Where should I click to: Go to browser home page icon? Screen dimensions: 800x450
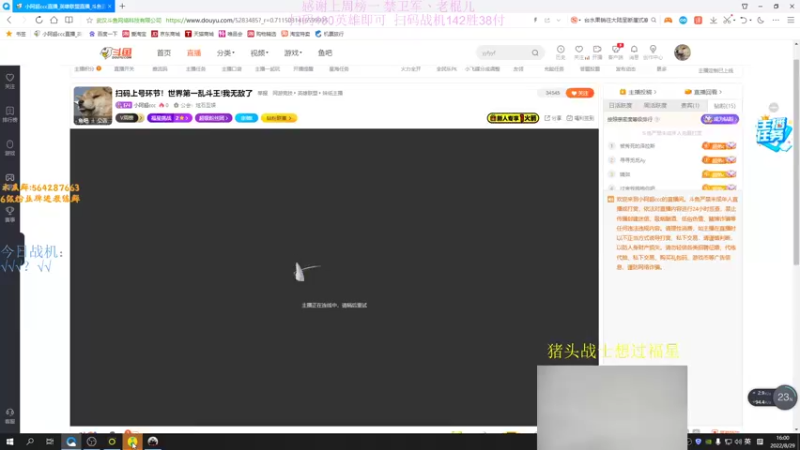[54, 20]
